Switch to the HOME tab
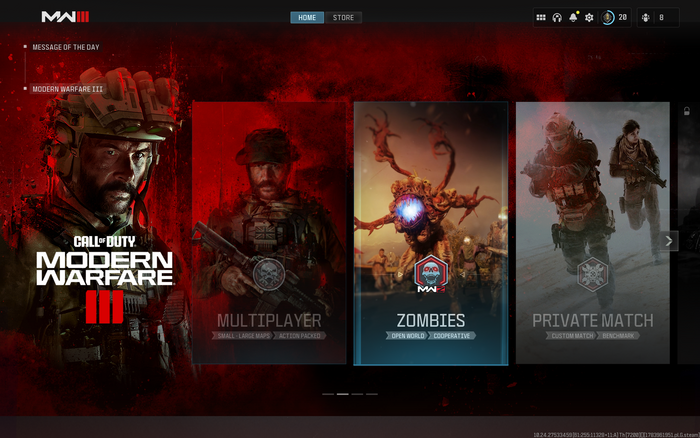Viewport: 700px width, 438px height. pyautogui.click(x=307, y=17)
